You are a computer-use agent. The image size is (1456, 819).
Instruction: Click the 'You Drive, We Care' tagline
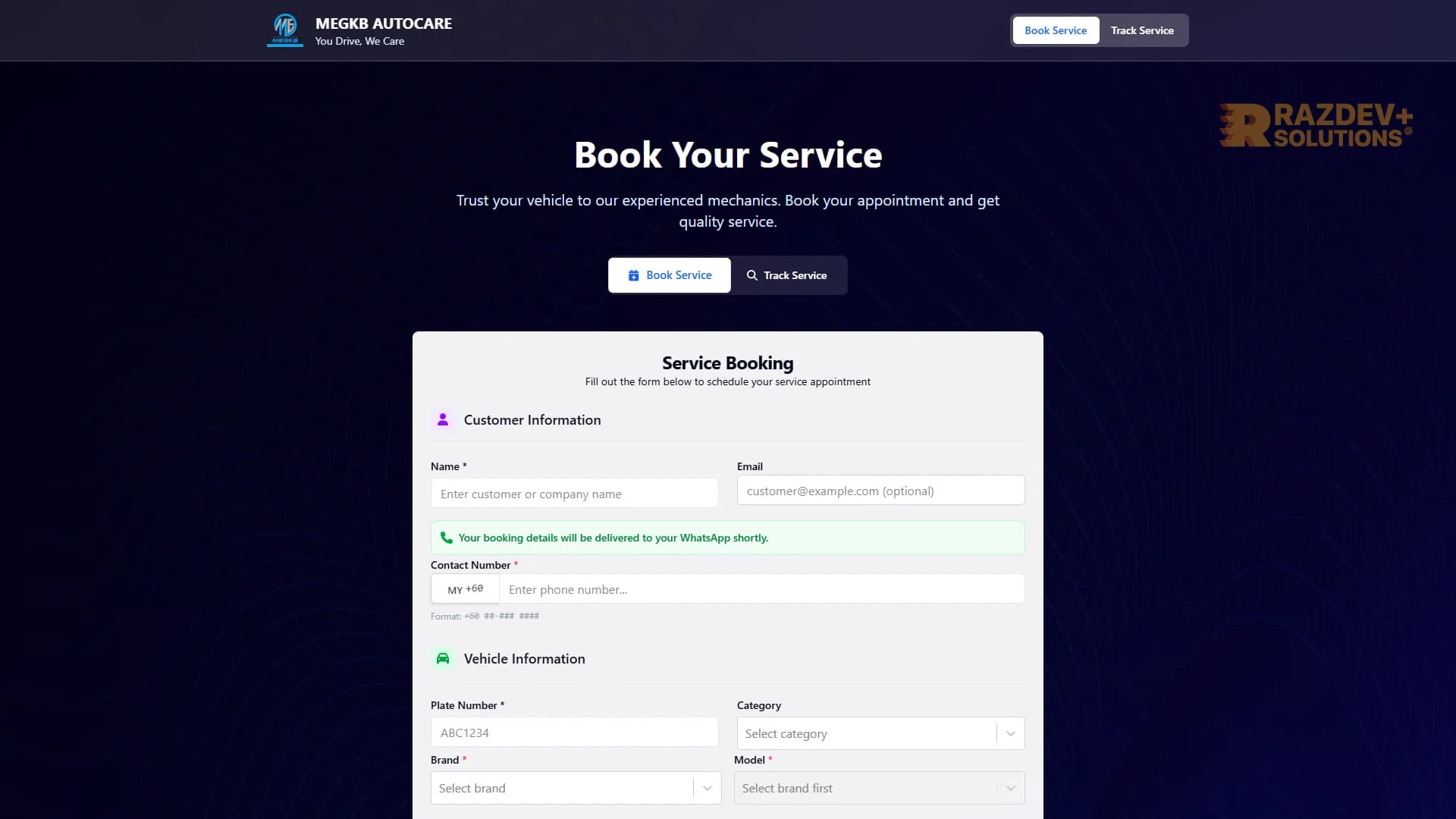pos(359,41)
